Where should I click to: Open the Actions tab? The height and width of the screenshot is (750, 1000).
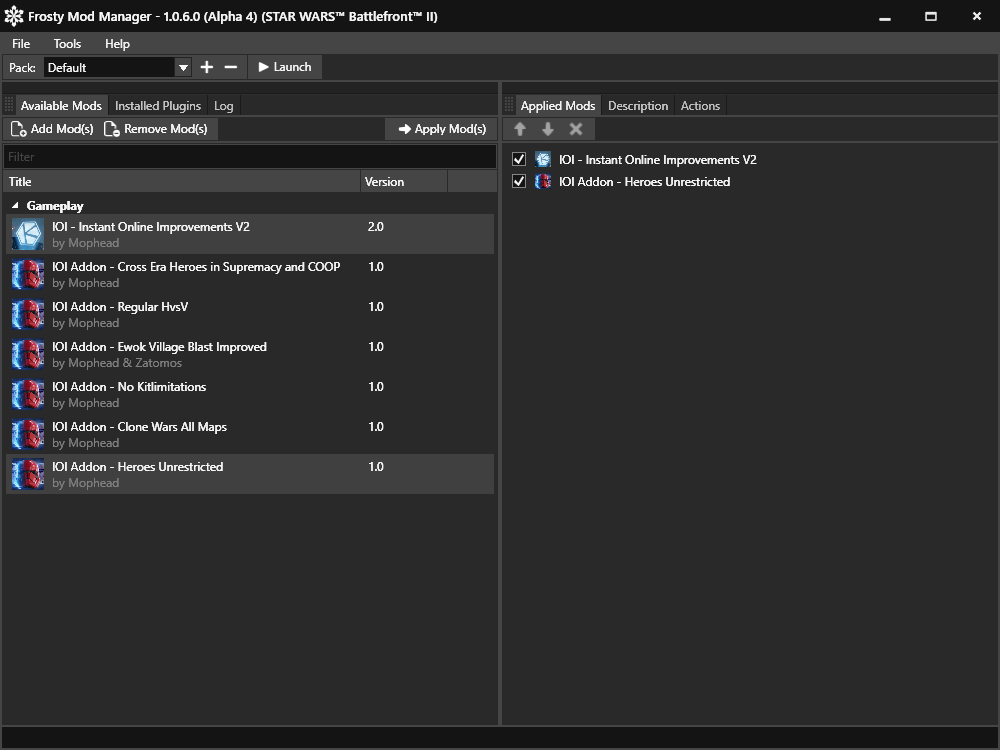(x=700, y=106)
